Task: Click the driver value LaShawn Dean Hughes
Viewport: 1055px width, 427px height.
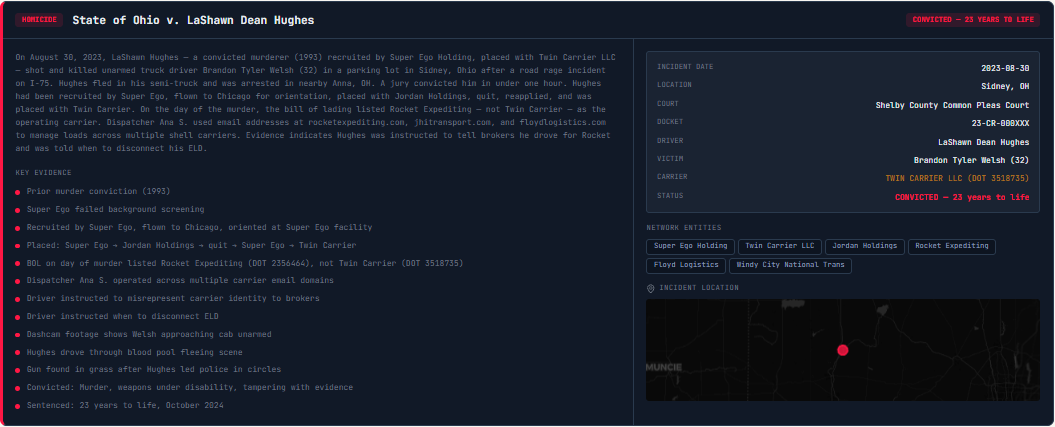Action: pos(984,143)
